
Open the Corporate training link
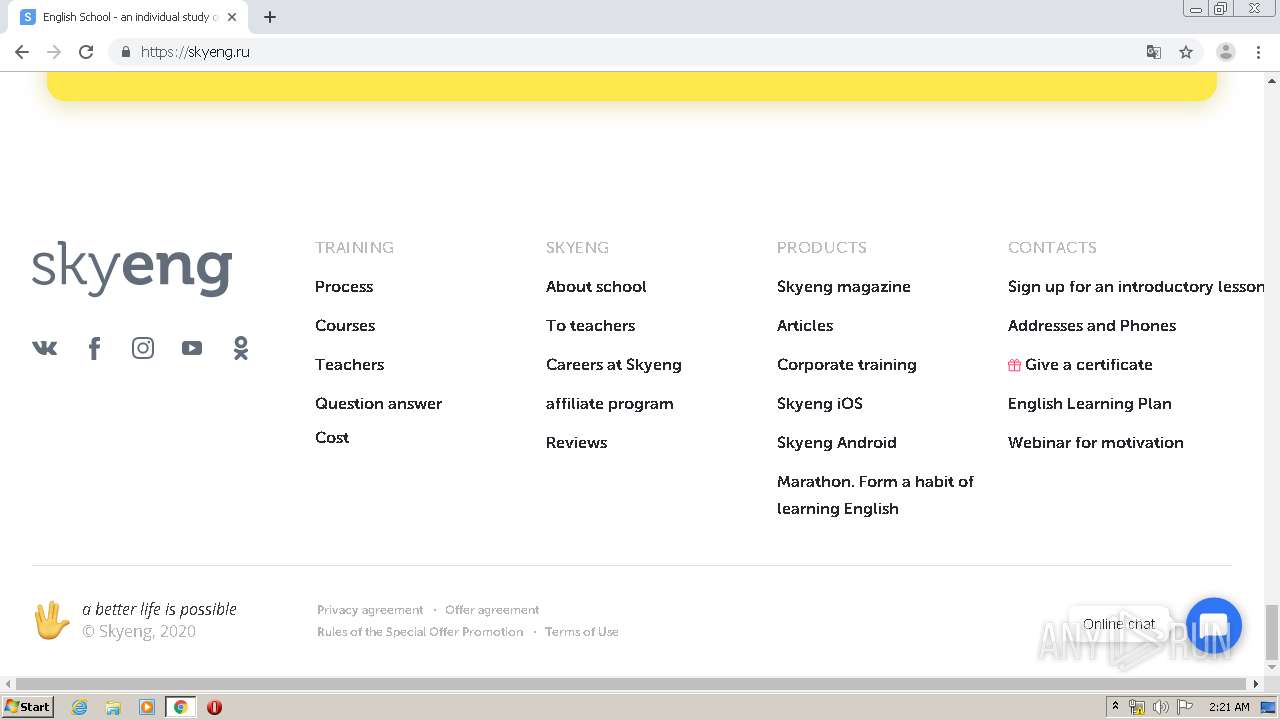click(x=847, y=364)
